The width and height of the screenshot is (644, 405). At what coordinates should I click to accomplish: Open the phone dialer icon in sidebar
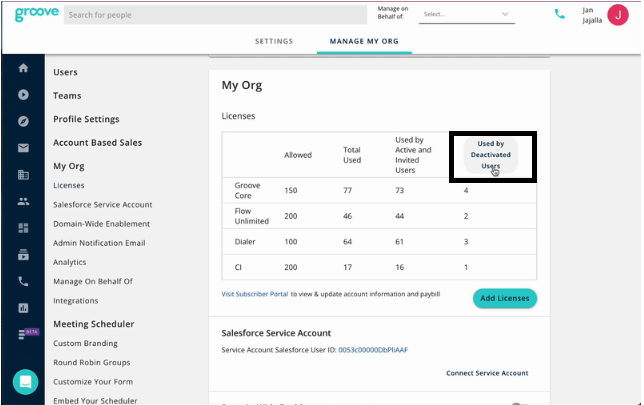pos(23,282)
